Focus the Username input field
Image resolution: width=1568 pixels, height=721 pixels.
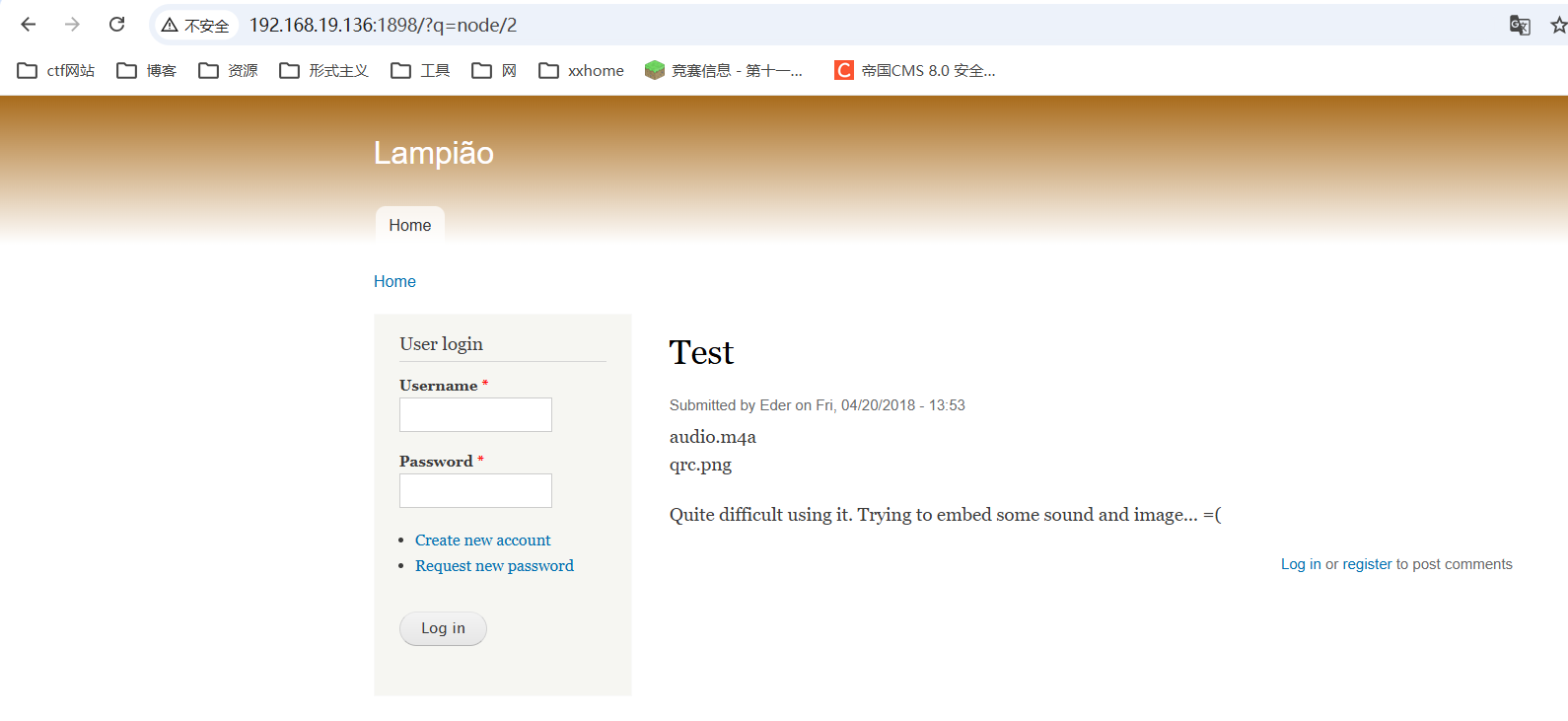(475, 414)
